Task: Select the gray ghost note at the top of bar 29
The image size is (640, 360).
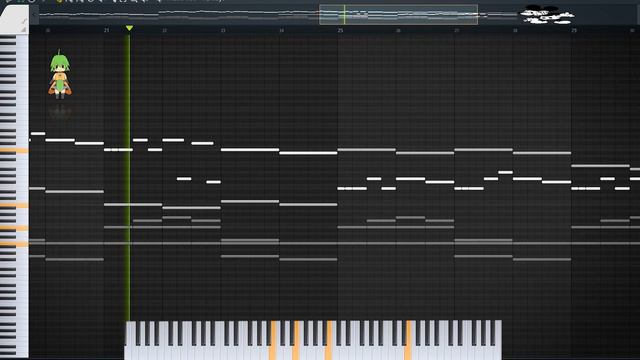Action: [x=600, y=166]
